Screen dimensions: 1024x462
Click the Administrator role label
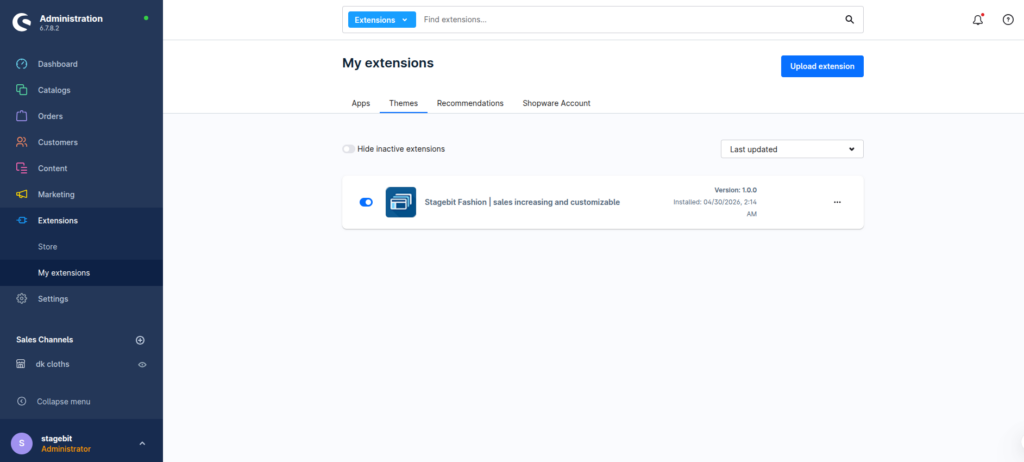[x=66, y=449]
